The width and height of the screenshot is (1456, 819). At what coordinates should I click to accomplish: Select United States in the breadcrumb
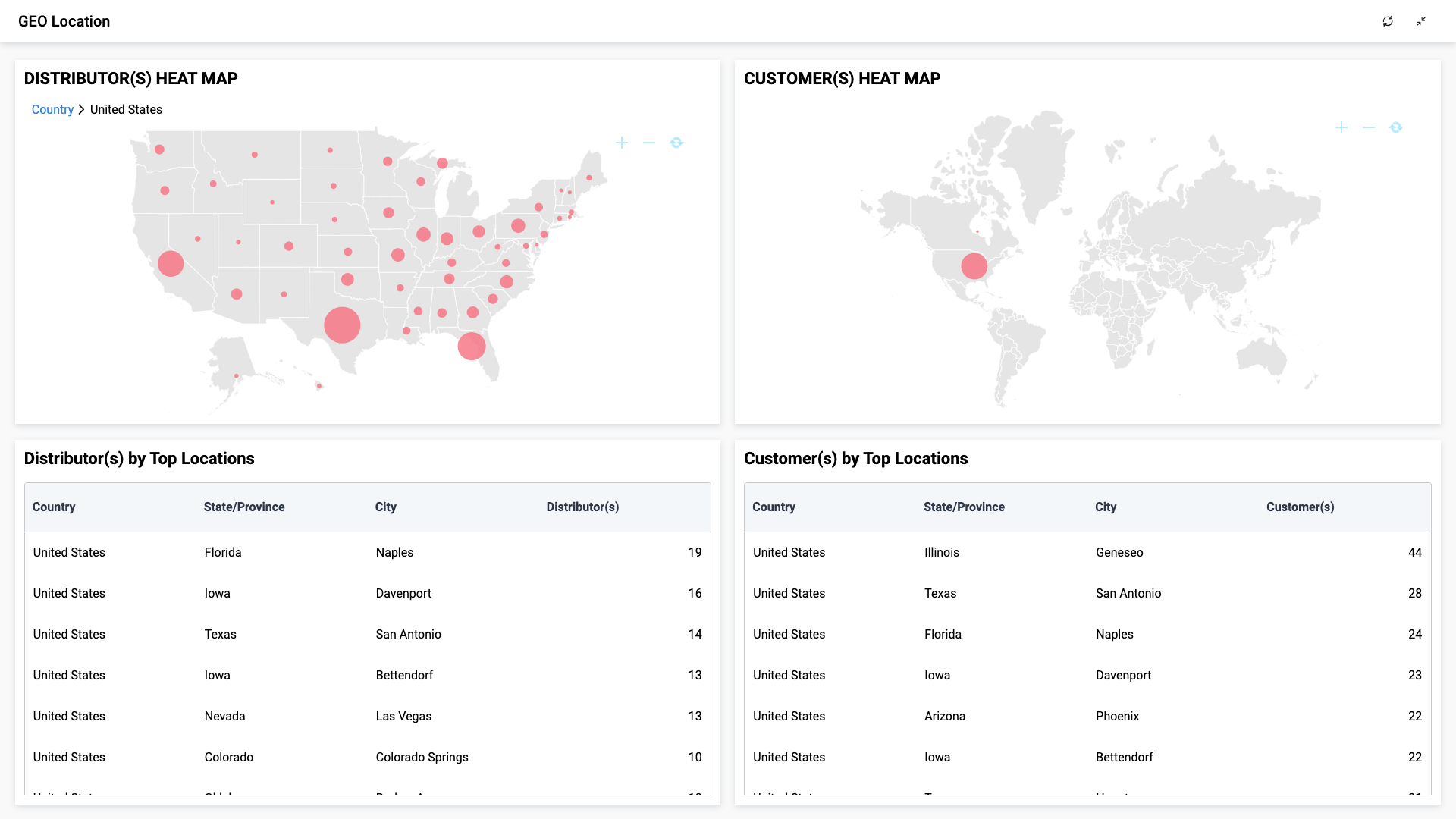click(x=125, y=109)
